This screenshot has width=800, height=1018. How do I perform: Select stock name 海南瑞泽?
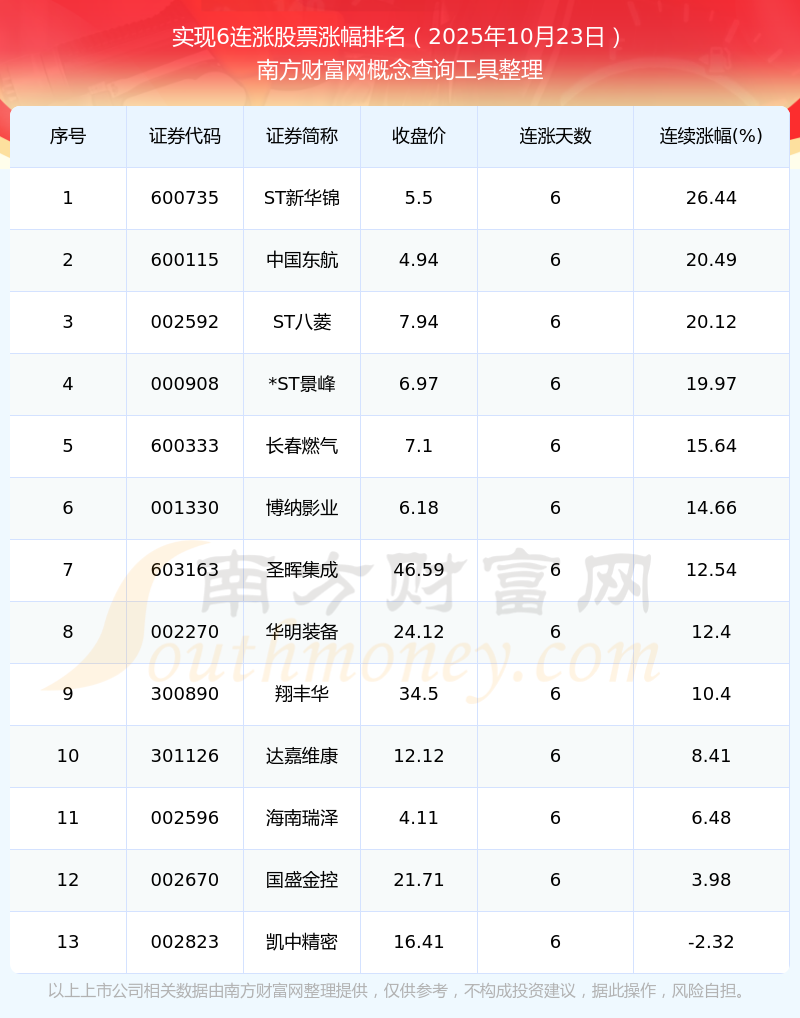coord(302,818)
